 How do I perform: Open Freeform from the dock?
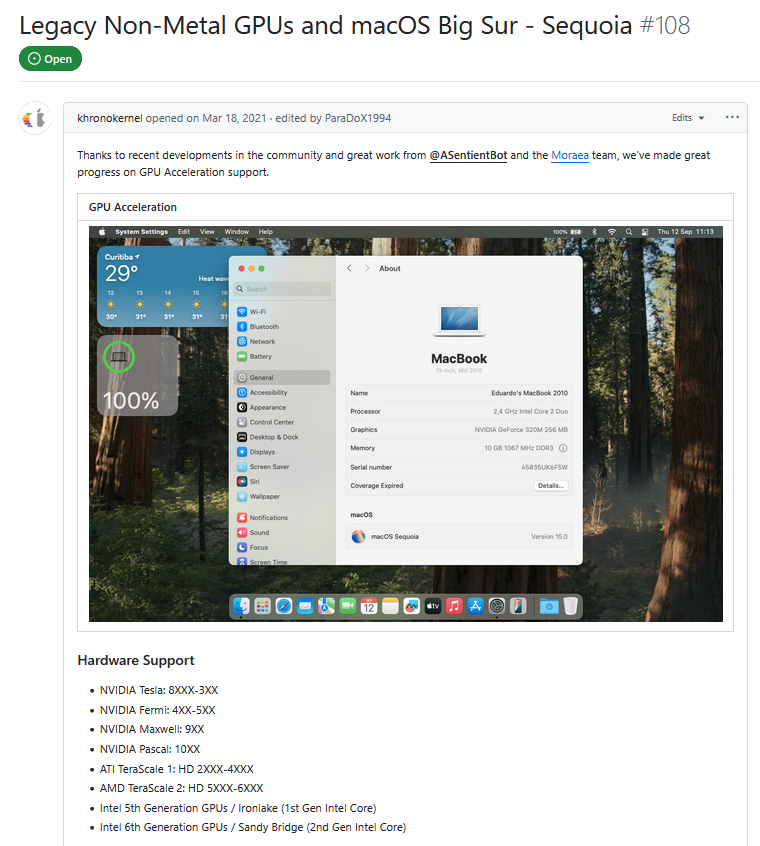pyautogui.click(x=412, y=606)
